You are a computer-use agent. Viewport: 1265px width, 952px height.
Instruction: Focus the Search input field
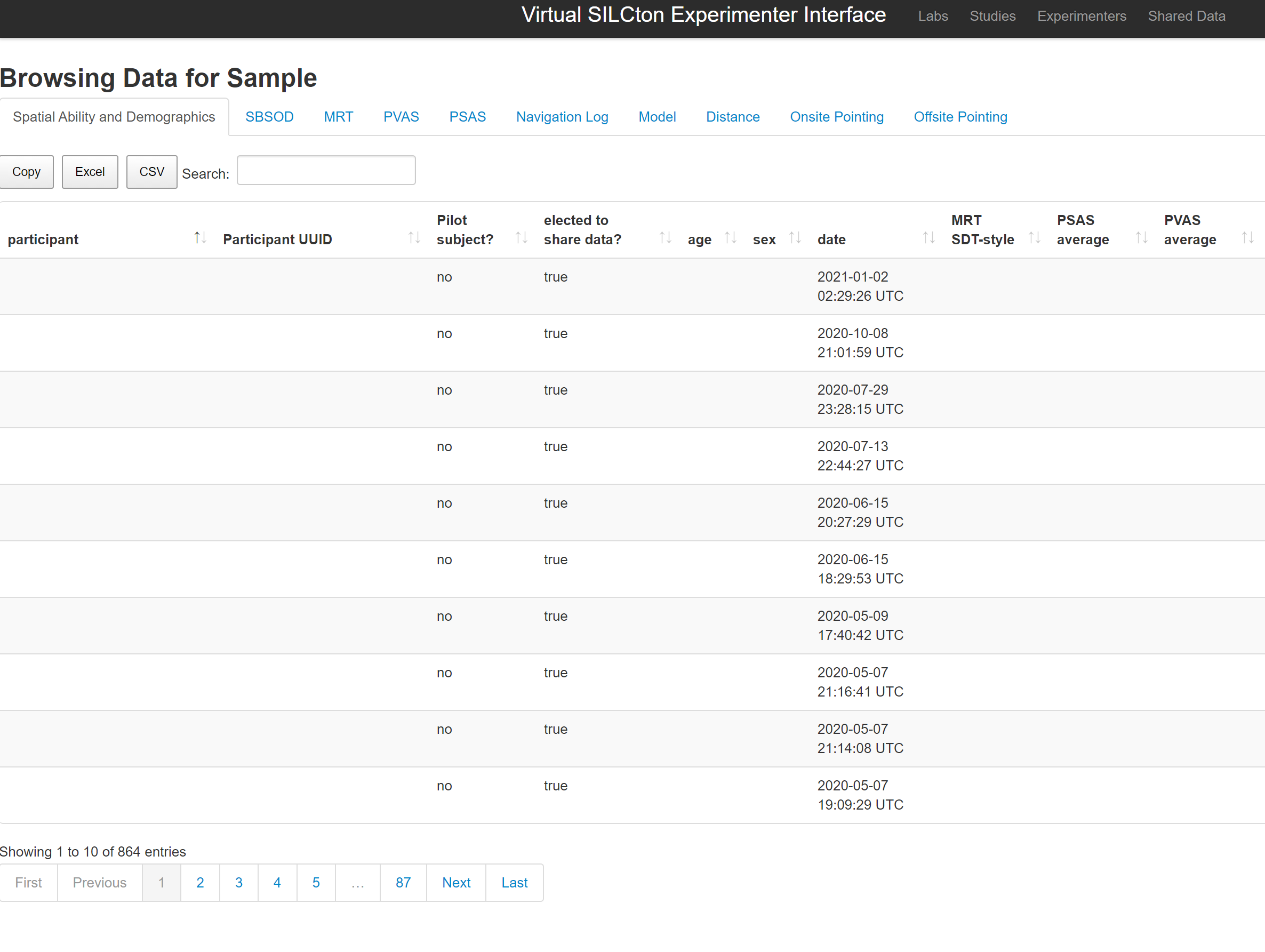coord(326,170)
